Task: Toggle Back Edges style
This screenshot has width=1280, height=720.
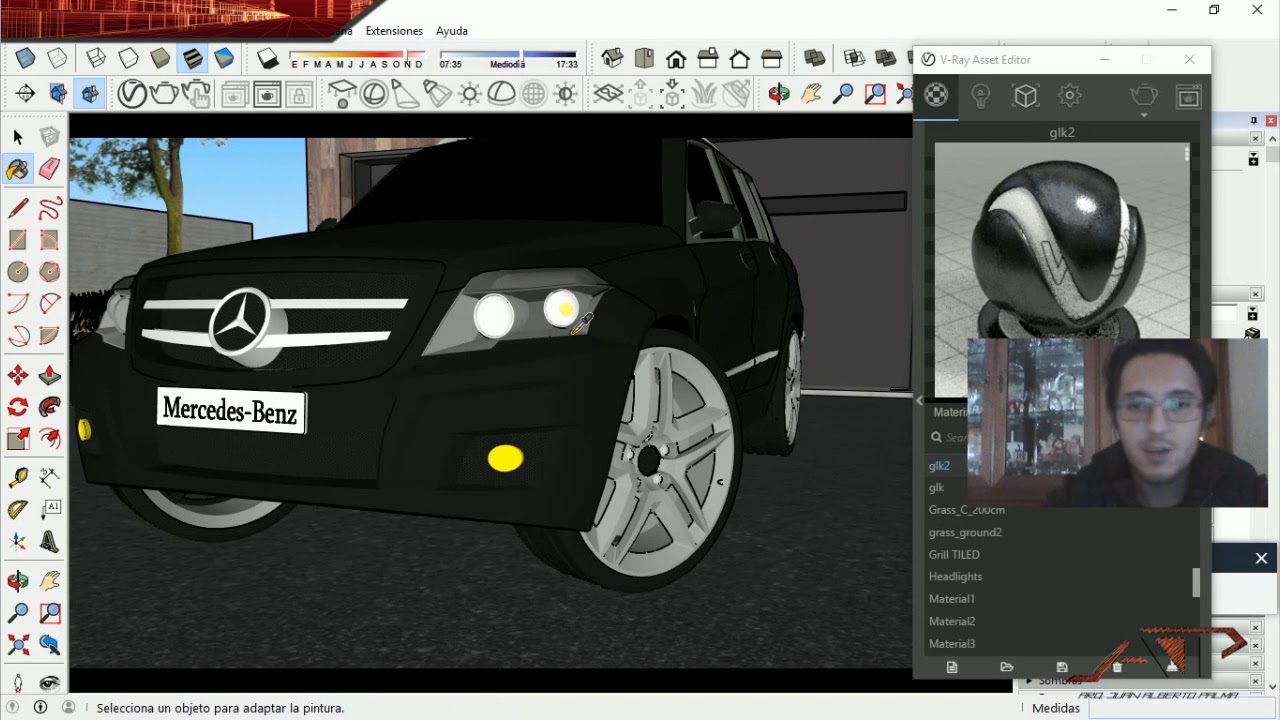Action: pos(58,59)
